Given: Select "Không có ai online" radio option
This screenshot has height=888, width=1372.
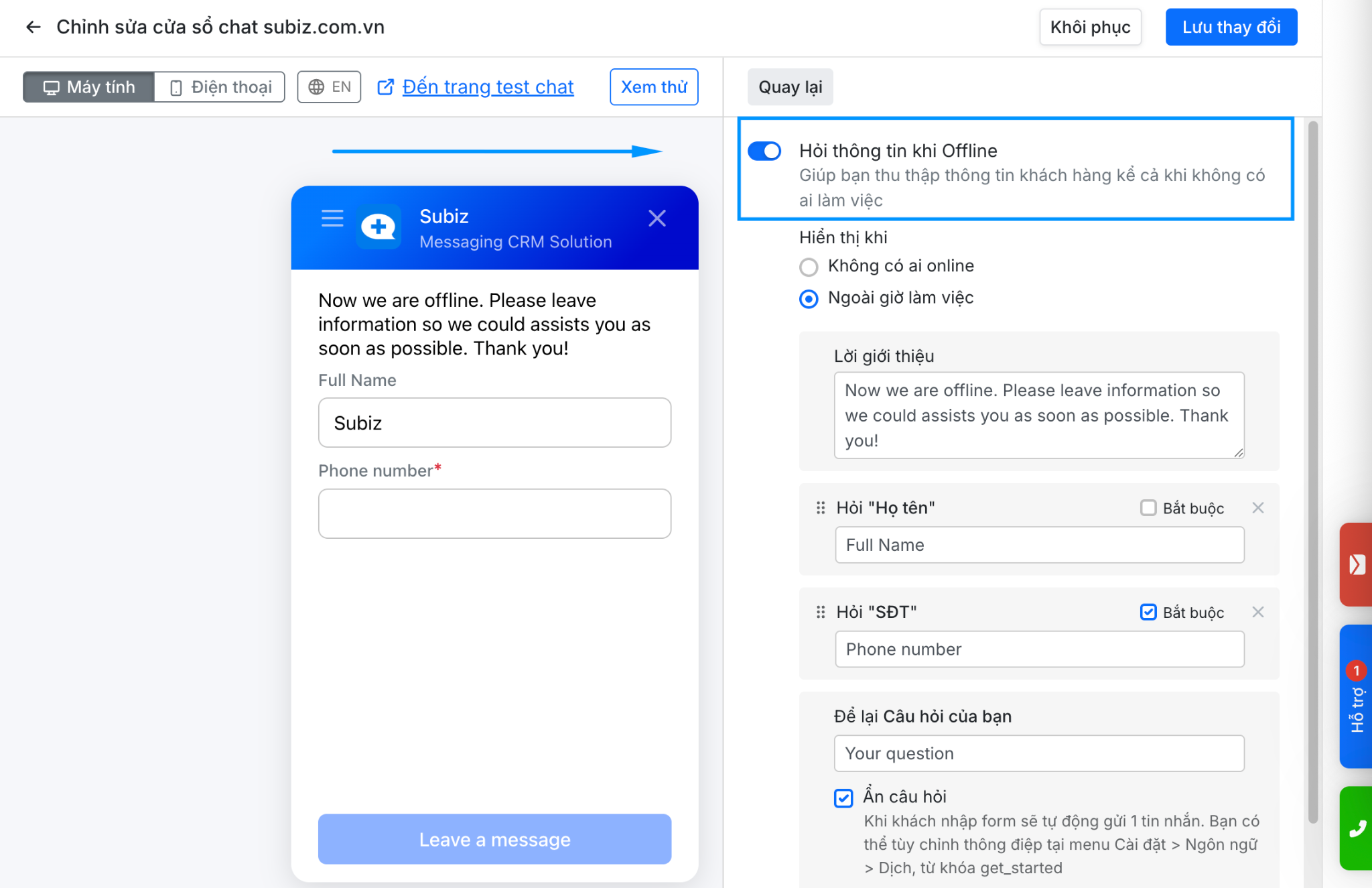Looking at the screenshot, I should point(809,267).
